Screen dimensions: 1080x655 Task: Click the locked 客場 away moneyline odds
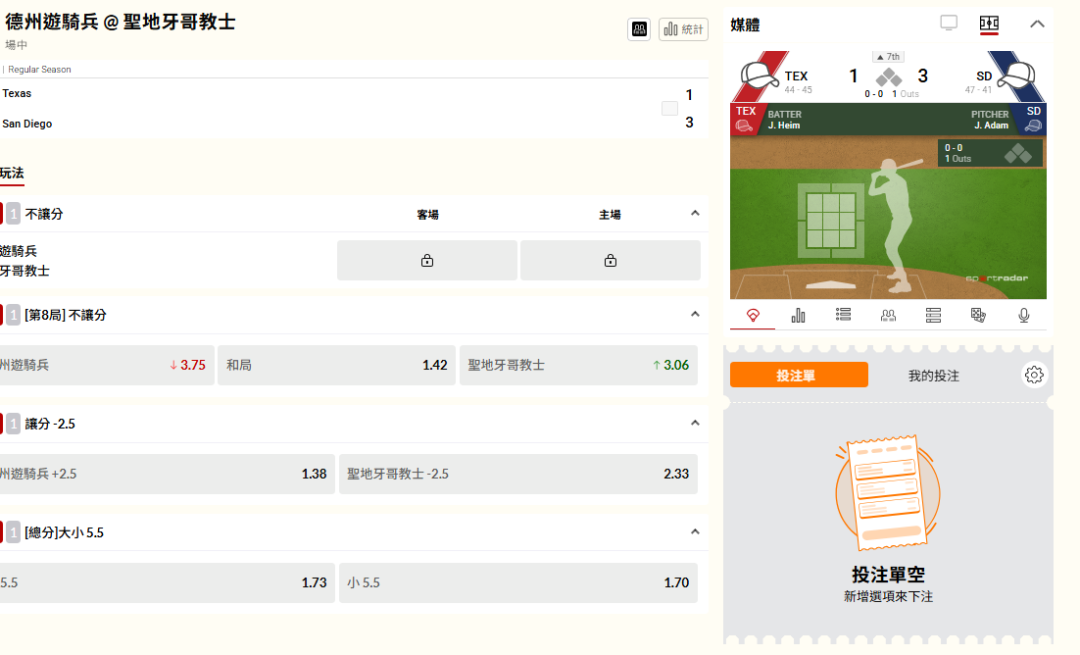tap(427, 260)
